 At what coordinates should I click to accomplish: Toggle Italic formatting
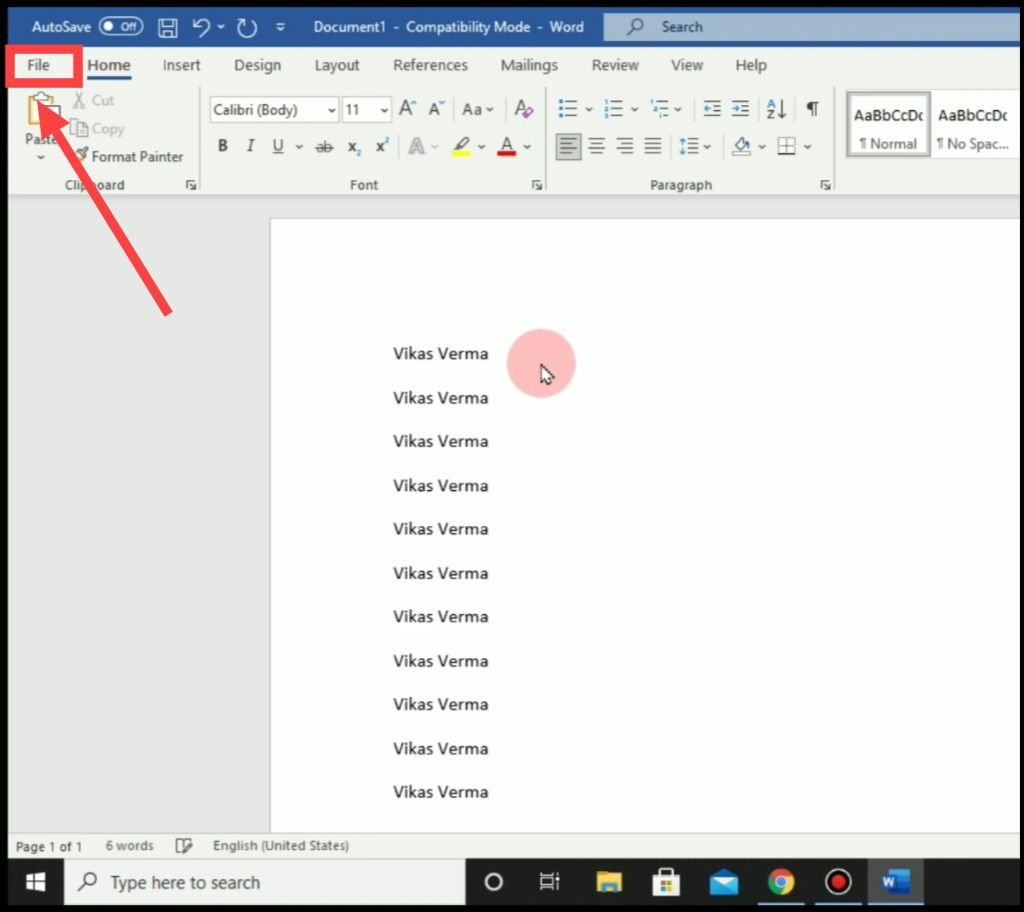[x=250, y=146]
